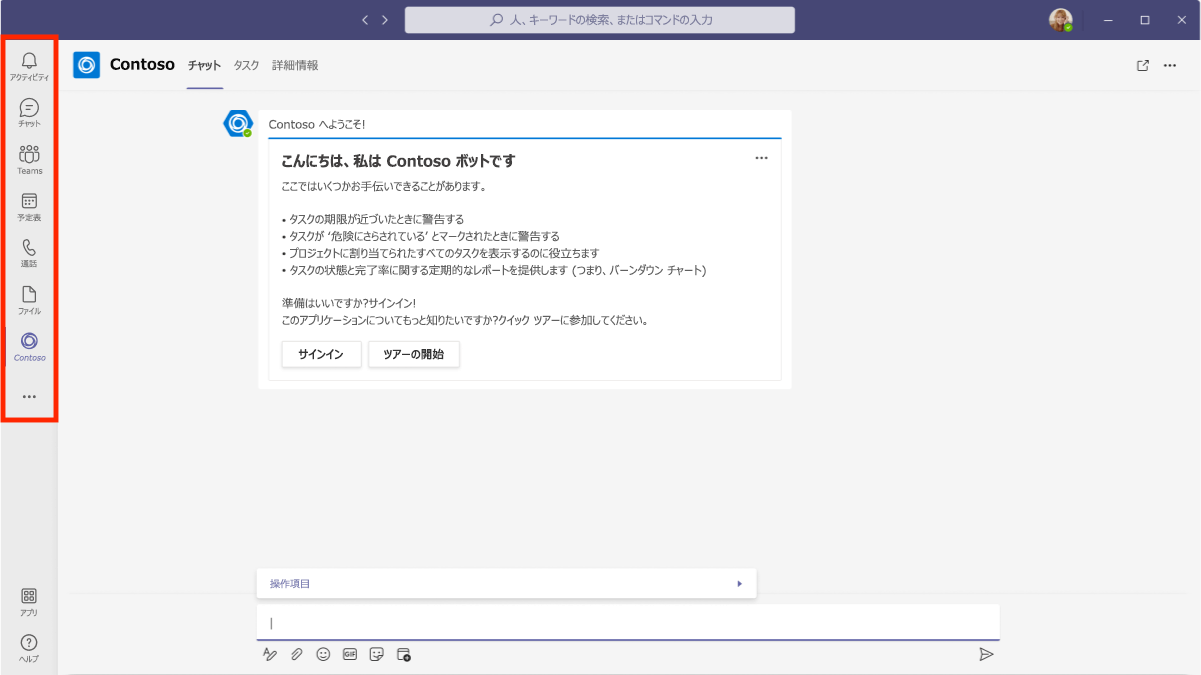Screen dimensions: 1201x675
Task: Send the message with arrow icon
Action: [x=986, y=654]
